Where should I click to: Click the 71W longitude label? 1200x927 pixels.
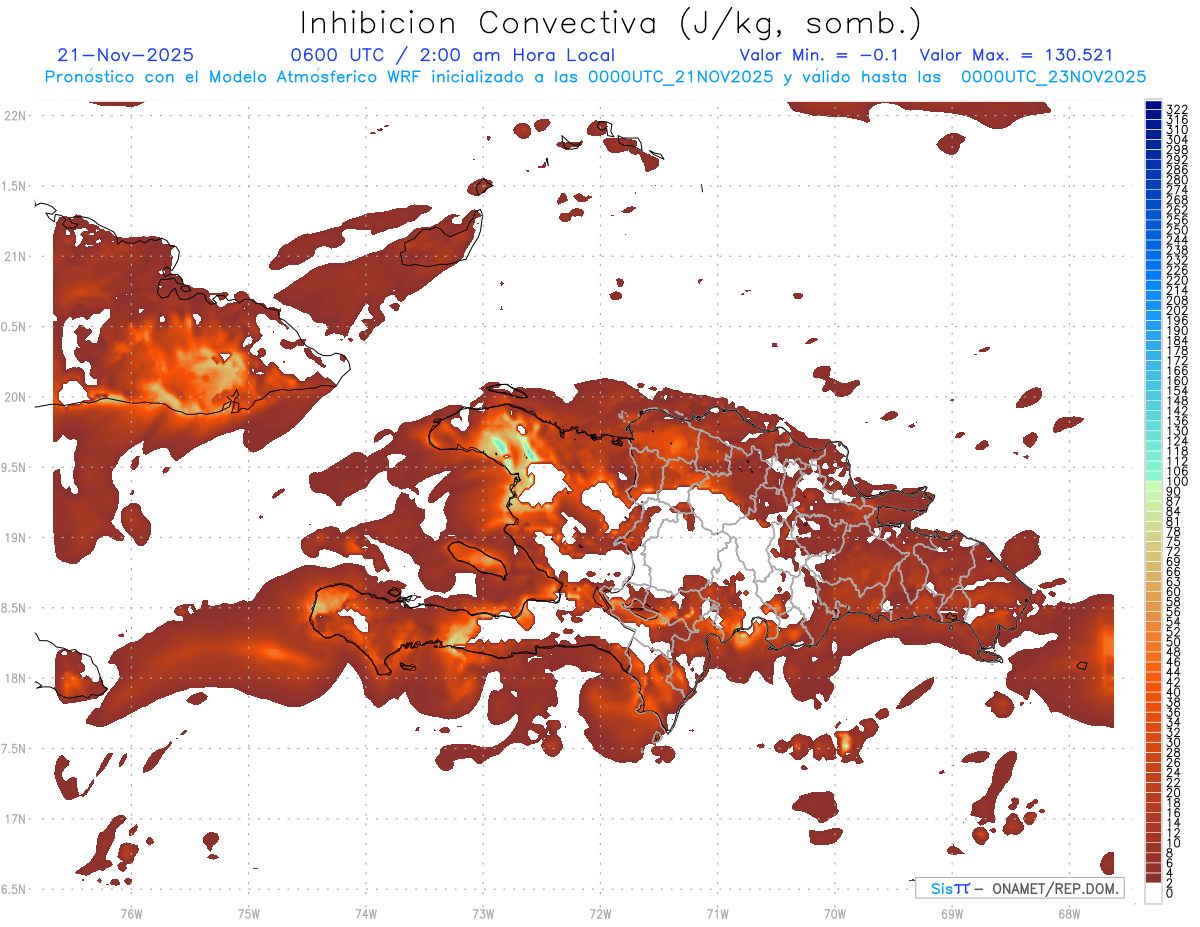[717, 913]
